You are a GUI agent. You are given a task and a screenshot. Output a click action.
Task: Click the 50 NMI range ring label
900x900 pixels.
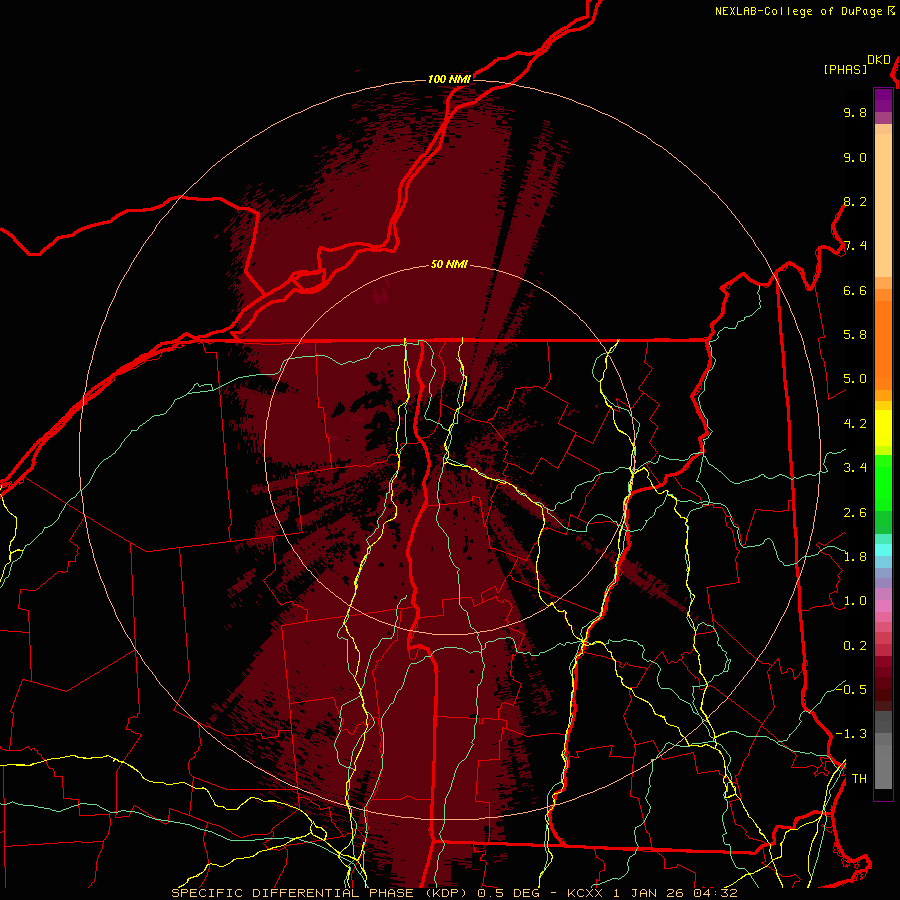click(449, 265)
